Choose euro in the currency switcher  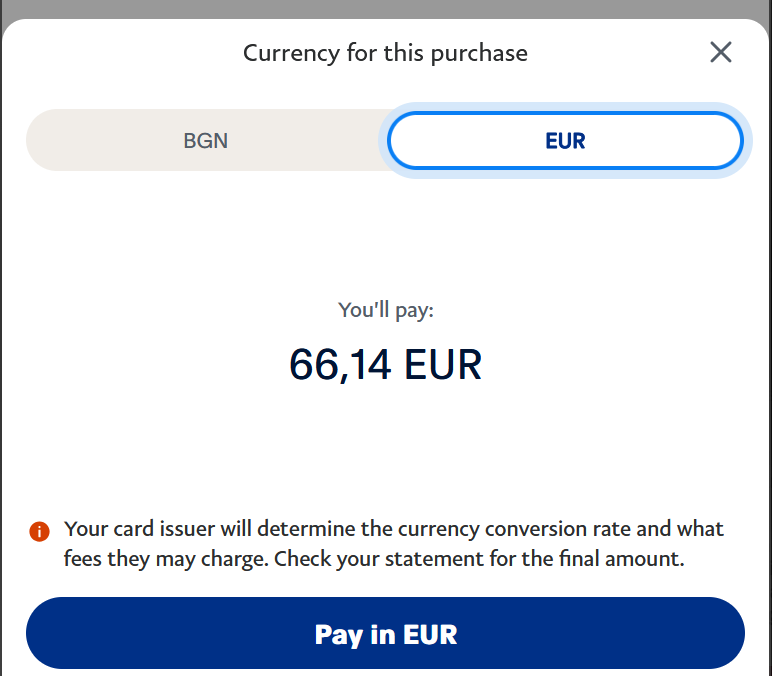click(x=565, y=141)
